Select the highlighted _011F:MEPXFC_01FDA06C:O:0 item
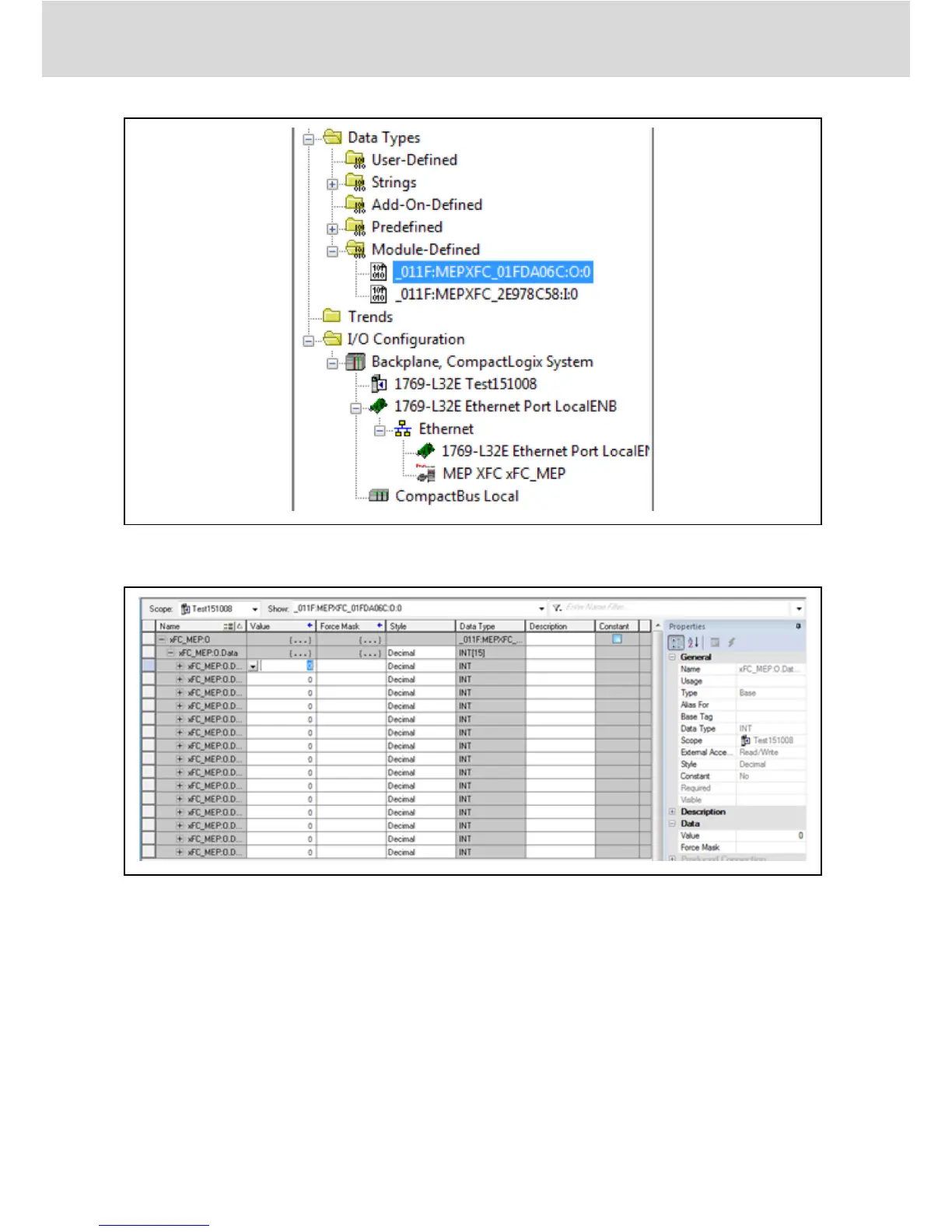 coord(493,272)
